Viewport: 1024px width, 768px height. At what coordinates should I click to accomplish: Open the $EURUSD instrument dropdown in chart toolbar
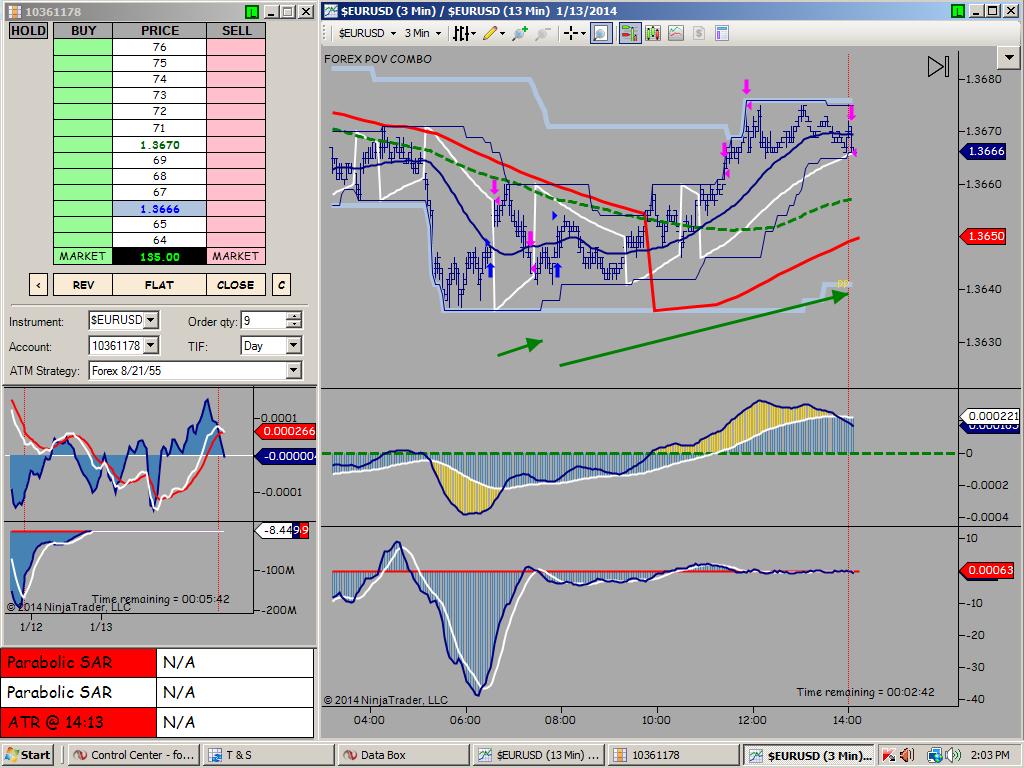(x=367, y=33)
